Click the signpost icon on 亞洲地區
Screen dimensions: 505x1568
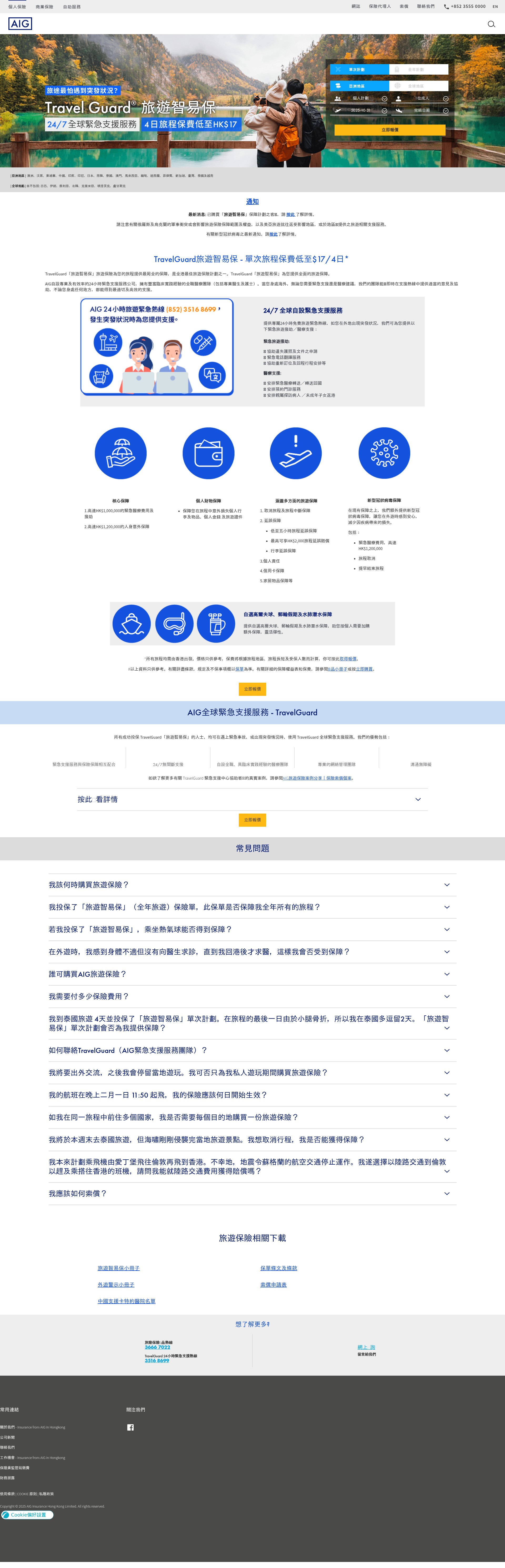pyautogui.click(x=338, y=86)
